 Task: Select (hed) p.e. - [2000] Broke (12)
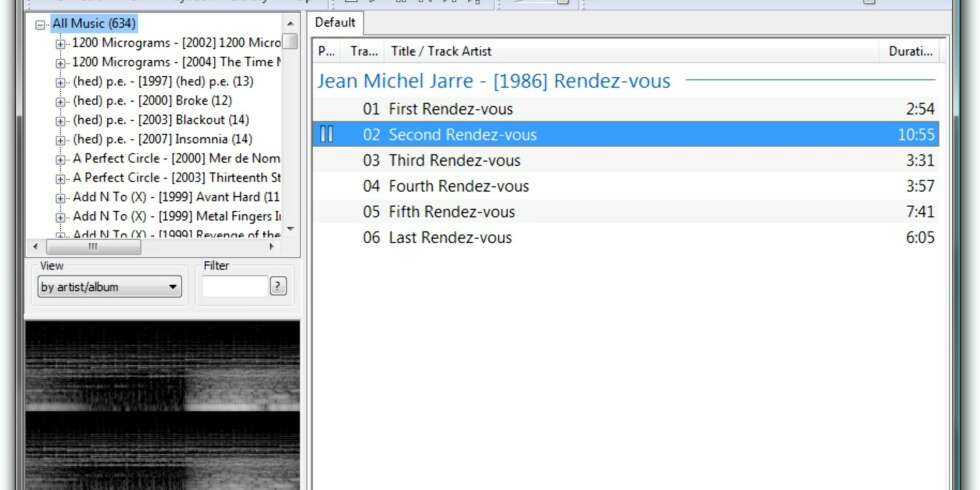click(x=152, y=101)
